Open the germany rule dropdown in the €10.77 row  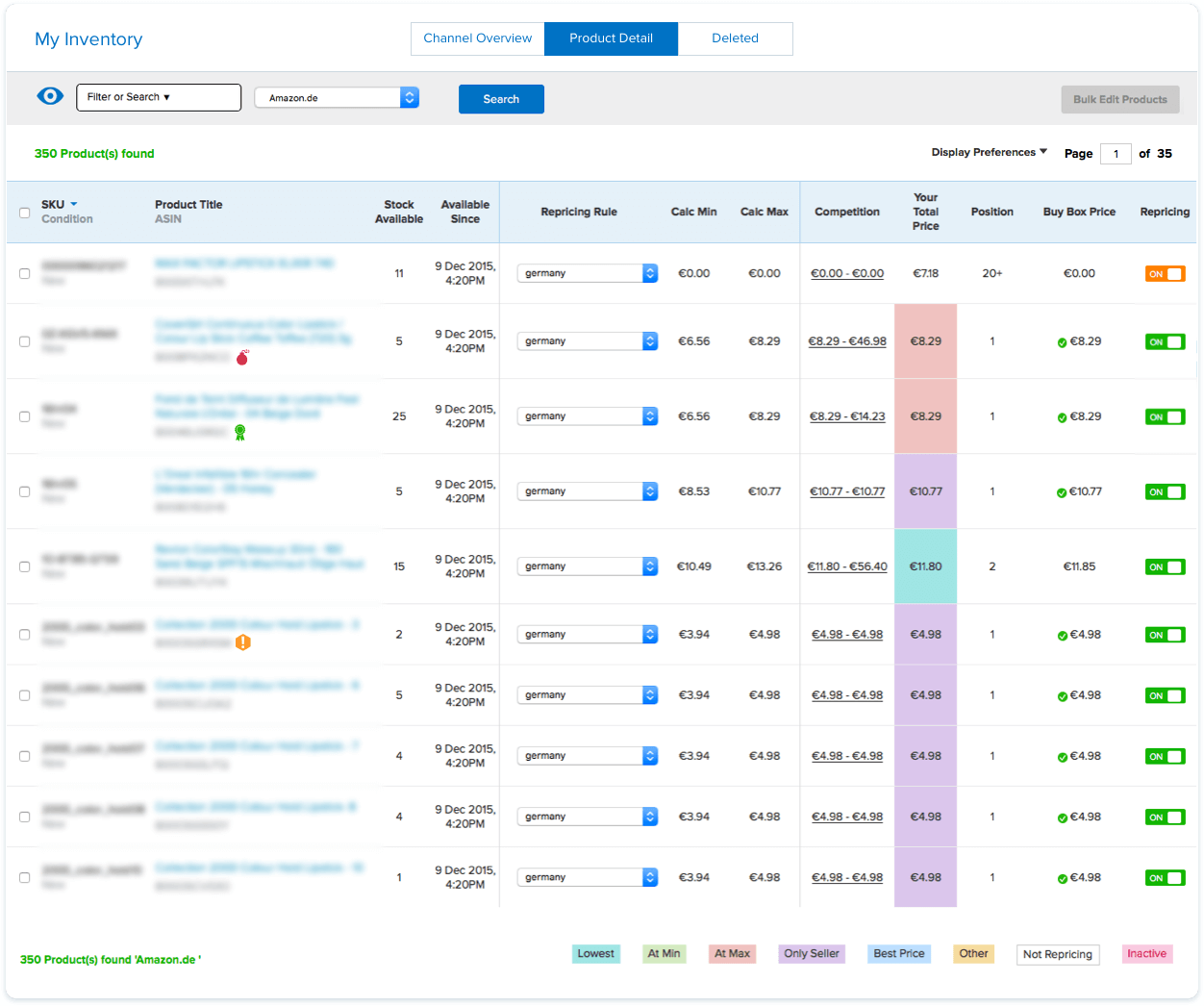click(588, 491)
